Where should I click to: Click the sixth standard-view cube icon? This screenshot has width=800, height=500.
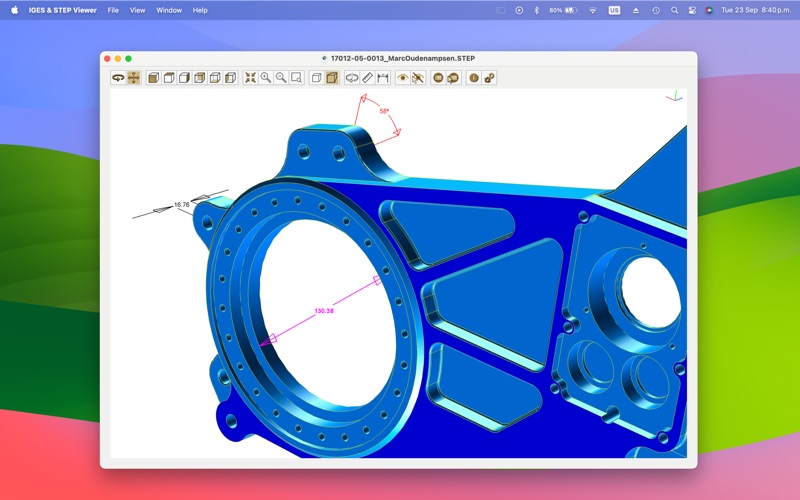click(231, 78)
